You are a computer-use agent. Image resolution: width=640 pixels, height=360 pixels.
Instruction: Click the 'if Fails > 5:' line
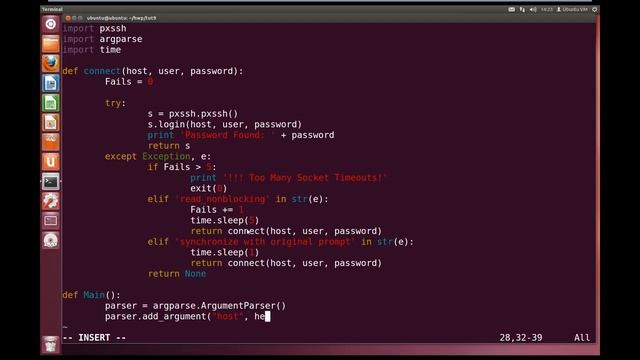pos(182,167)
